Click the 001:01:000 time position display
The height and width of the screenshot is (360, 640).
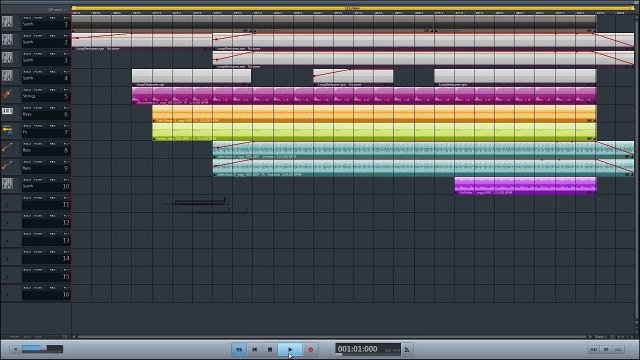tap(358, 349)
